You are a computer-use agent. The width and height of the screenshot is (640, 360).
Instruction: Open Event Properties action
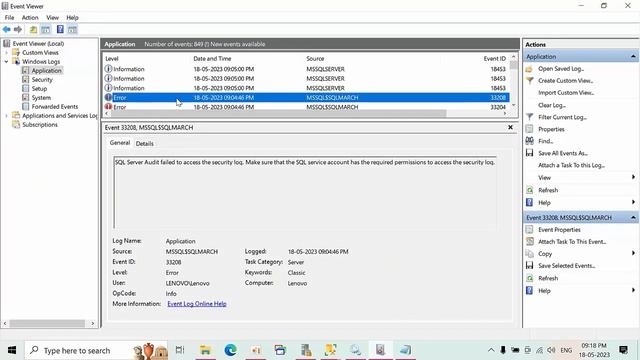559,230
